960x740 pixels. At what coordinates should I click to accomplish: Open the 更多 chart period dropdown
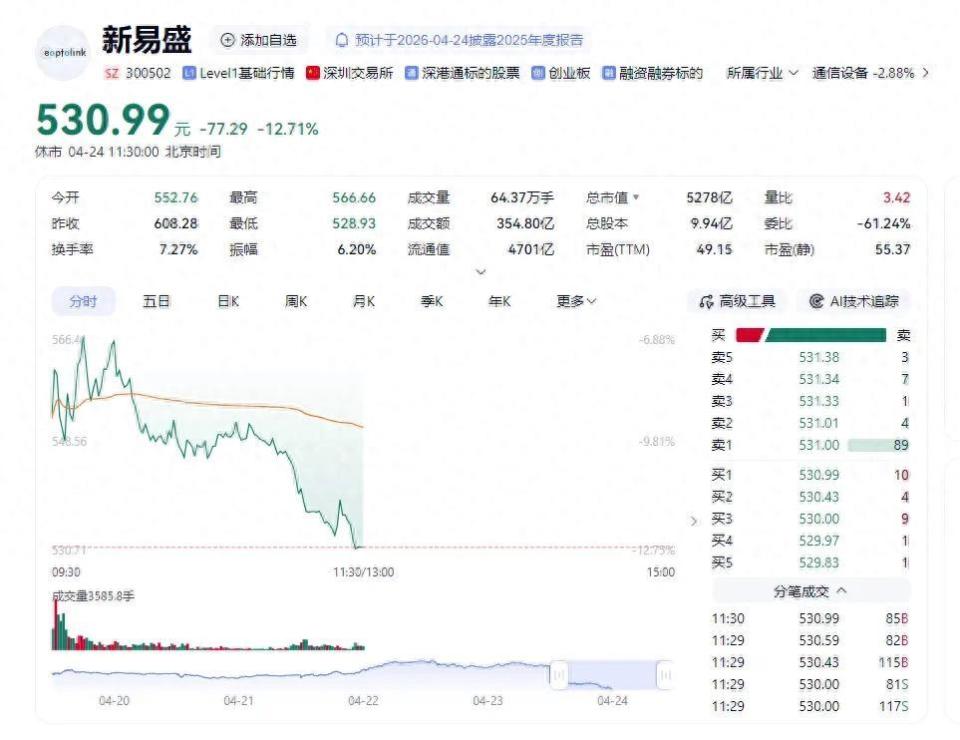click(576, 301)
